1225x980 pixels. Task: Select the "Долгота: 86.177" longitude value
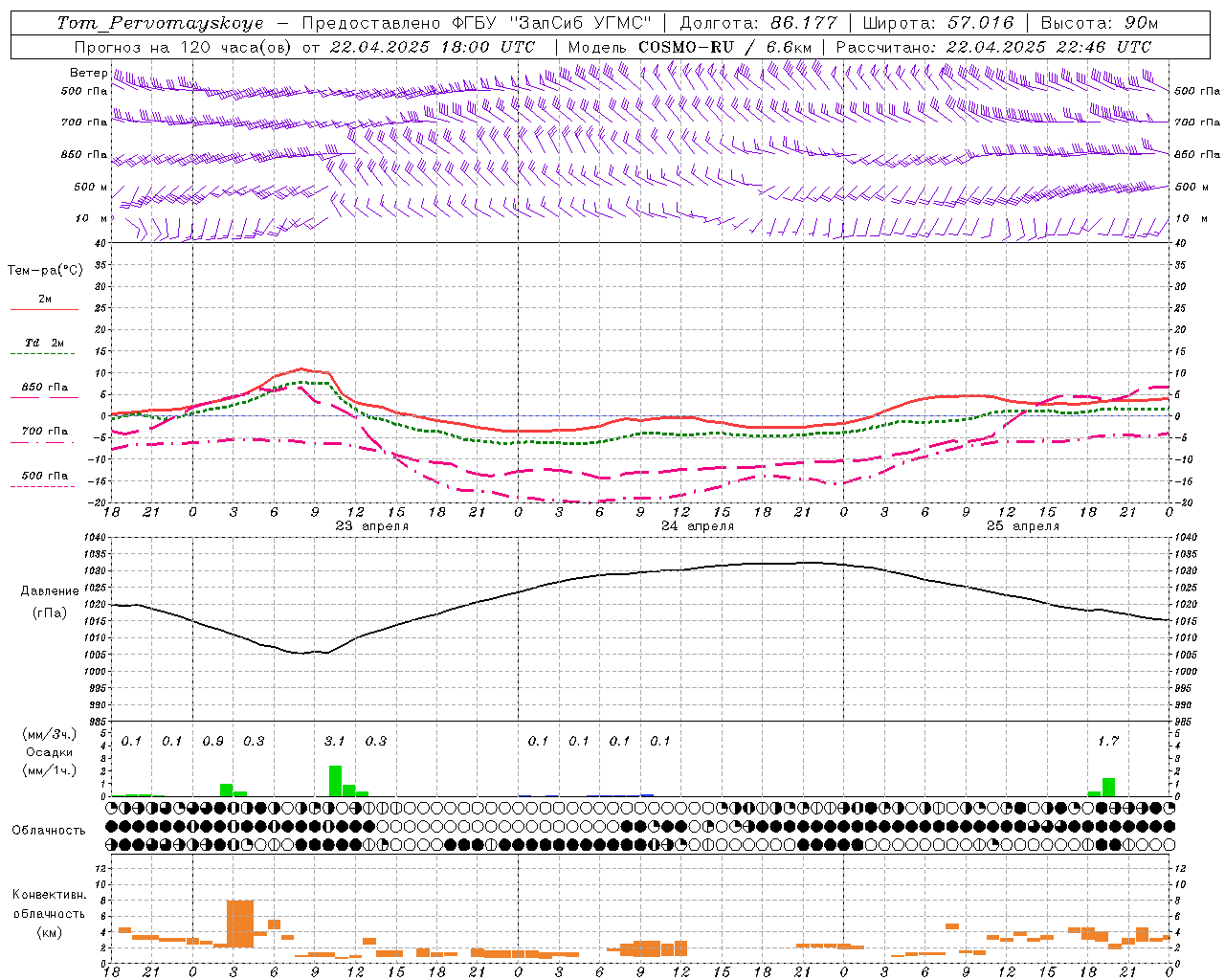point(758,23)
